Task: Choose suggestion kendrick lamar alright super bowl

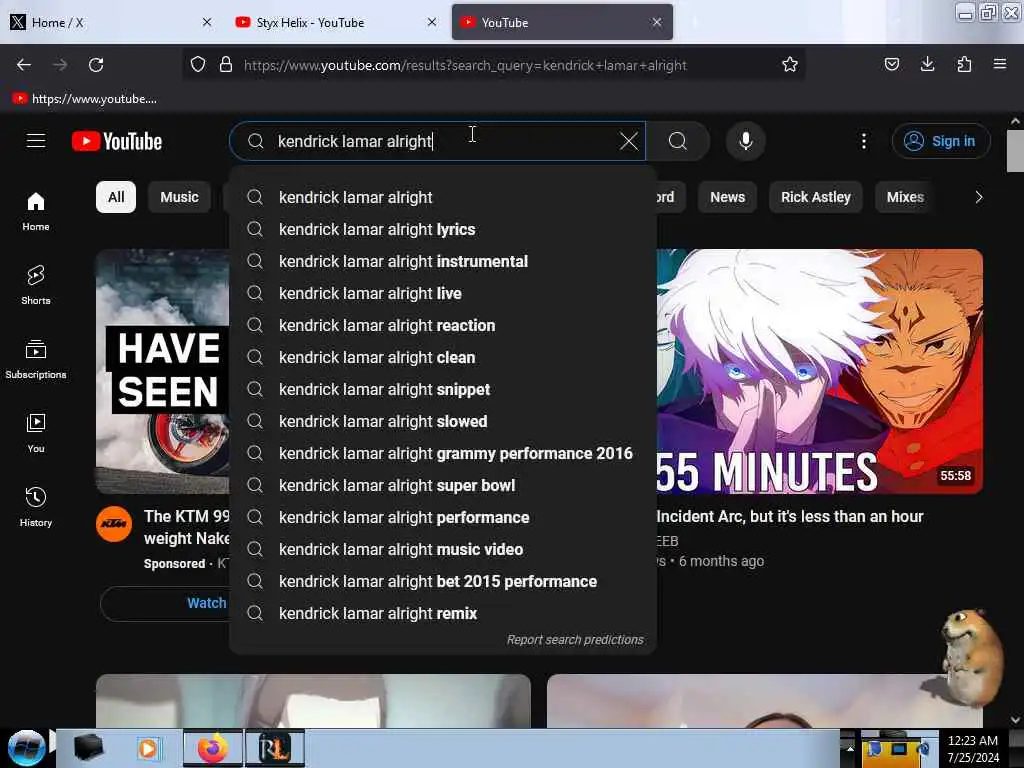Action: 443,485
